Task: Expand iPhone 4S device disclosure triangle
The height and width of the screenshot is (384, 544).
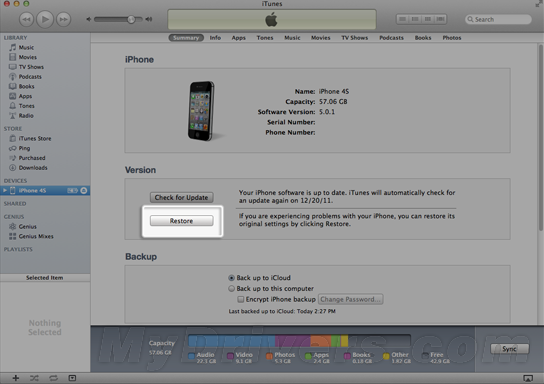Action: coord(5,190)
